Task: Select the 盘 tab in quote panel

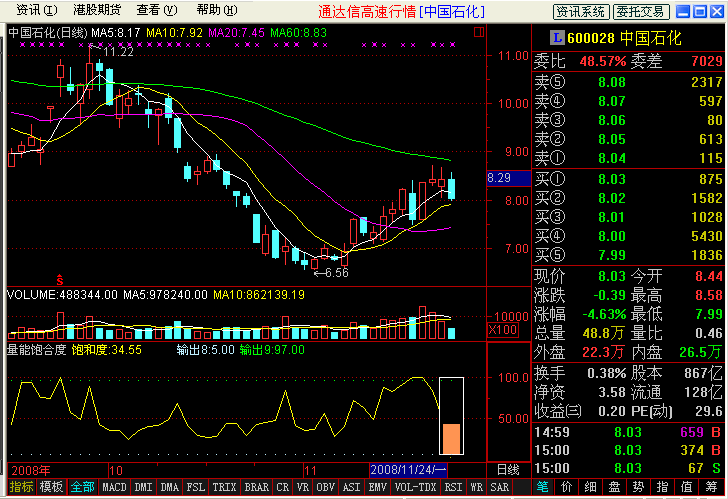Action: (x=614, y=487)
